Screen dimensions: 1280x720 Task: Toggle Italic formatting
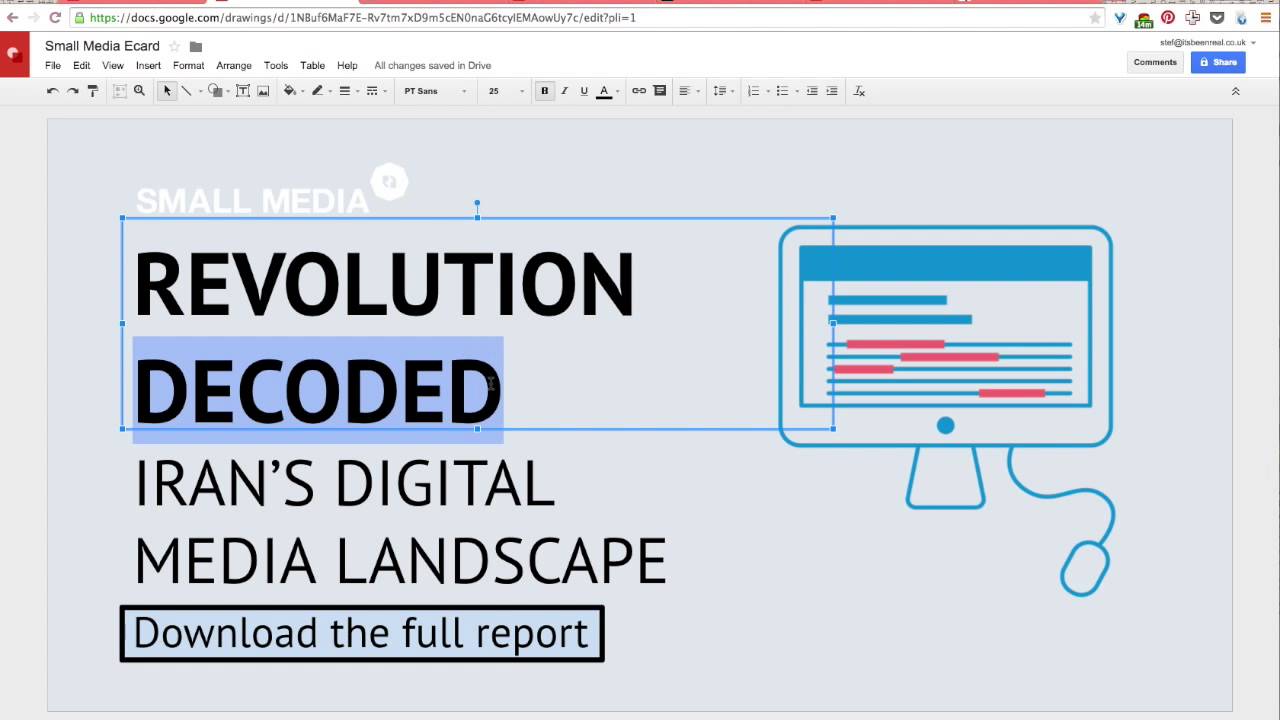point(564,91)
